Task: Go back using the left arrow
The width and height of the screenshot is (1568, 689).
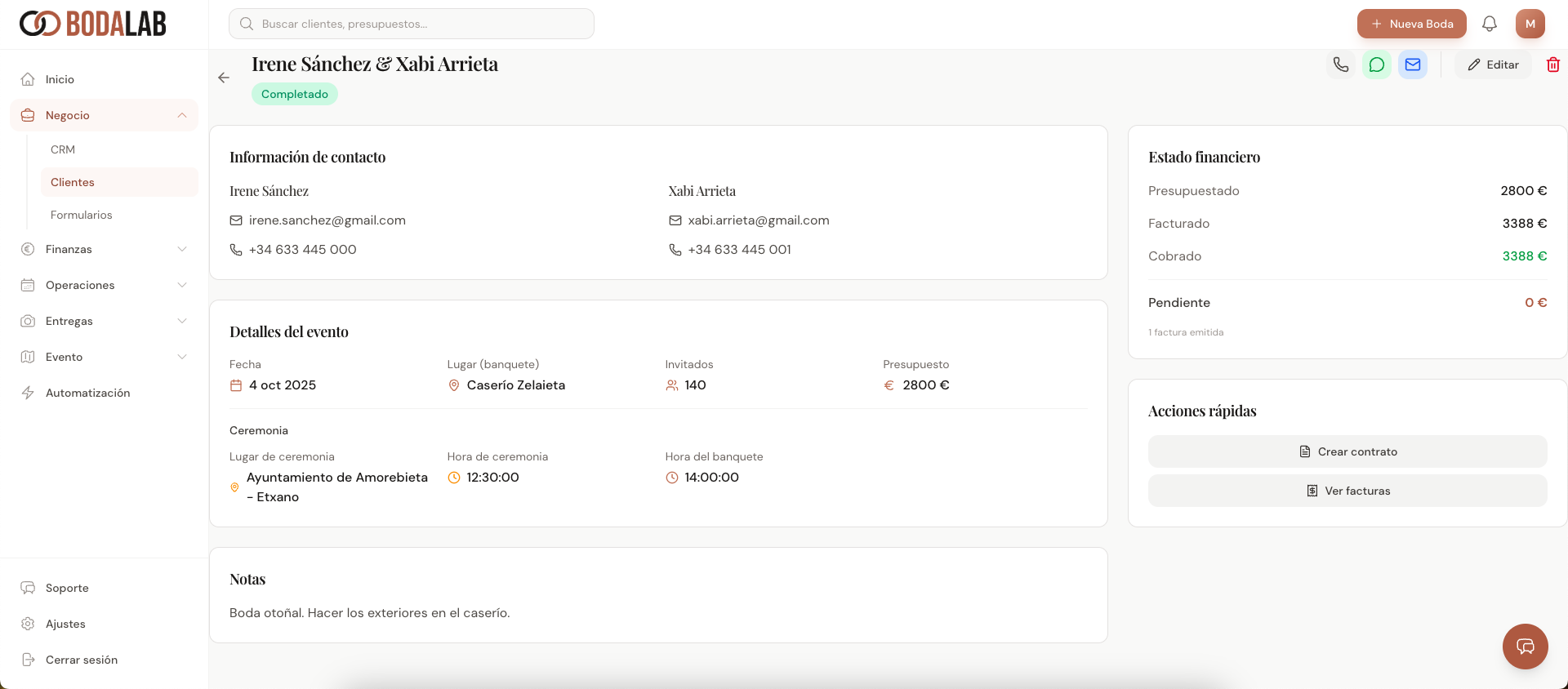Action: [x=224, y=78]
